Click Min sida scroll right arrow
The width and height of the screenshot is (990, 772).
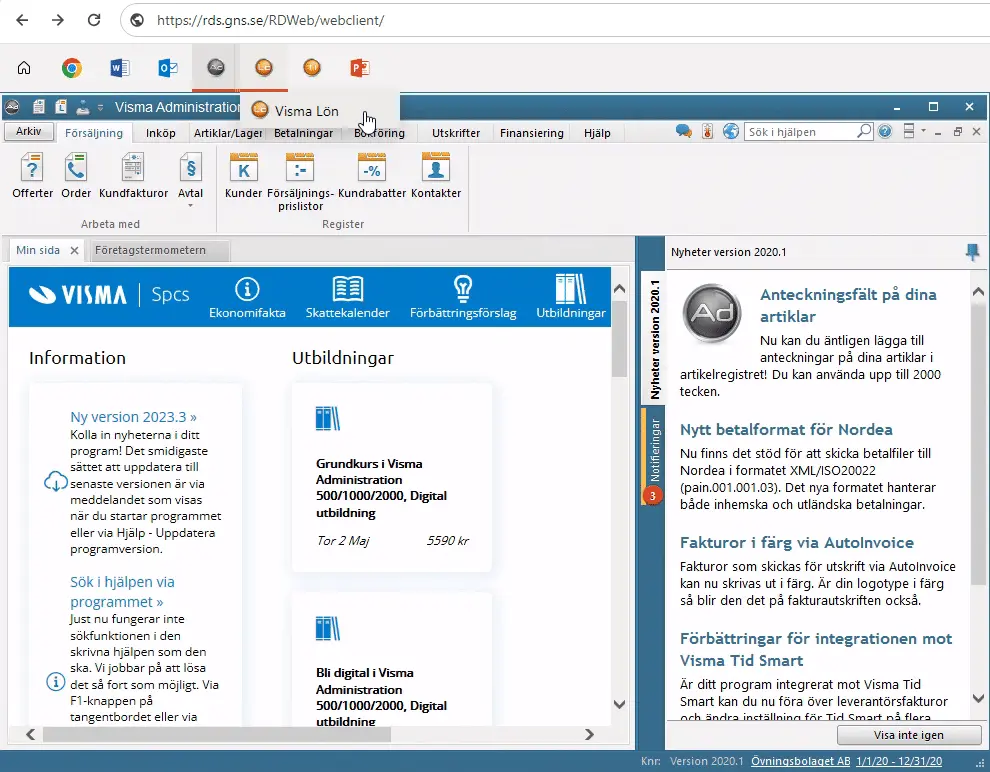(589, 734)
